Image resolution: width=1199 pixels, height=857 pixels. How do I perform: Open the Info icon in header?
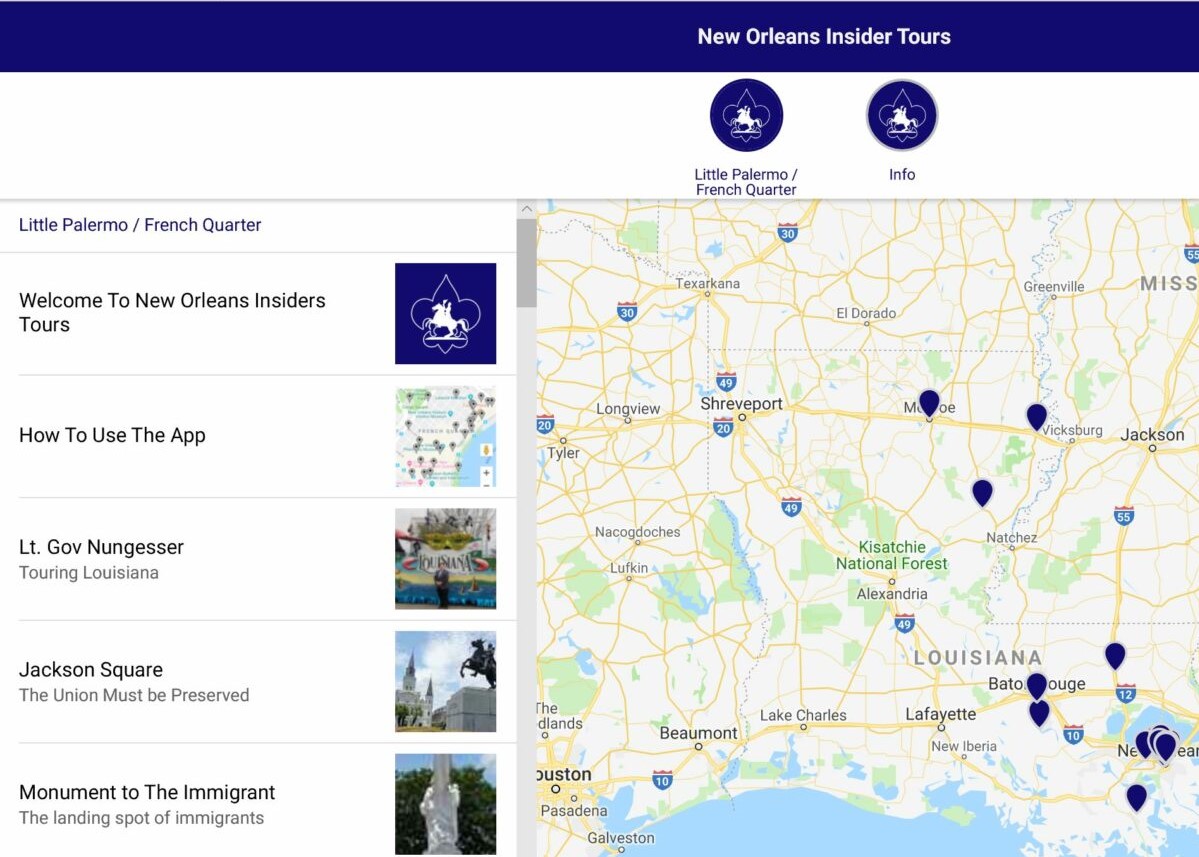[x=901, y=116]
